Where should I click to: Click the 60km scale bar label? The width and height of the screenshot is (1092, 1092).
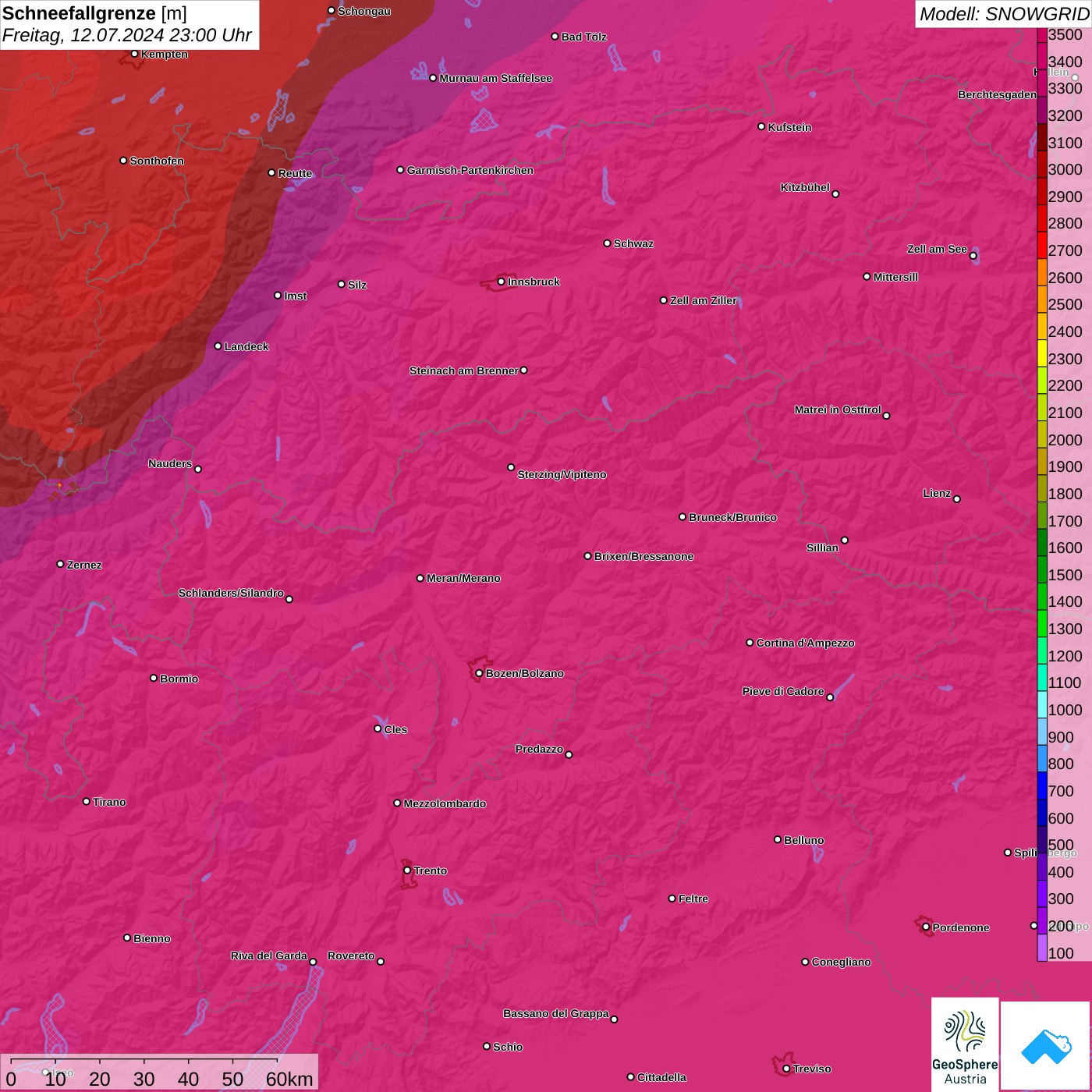(289, 1079)
